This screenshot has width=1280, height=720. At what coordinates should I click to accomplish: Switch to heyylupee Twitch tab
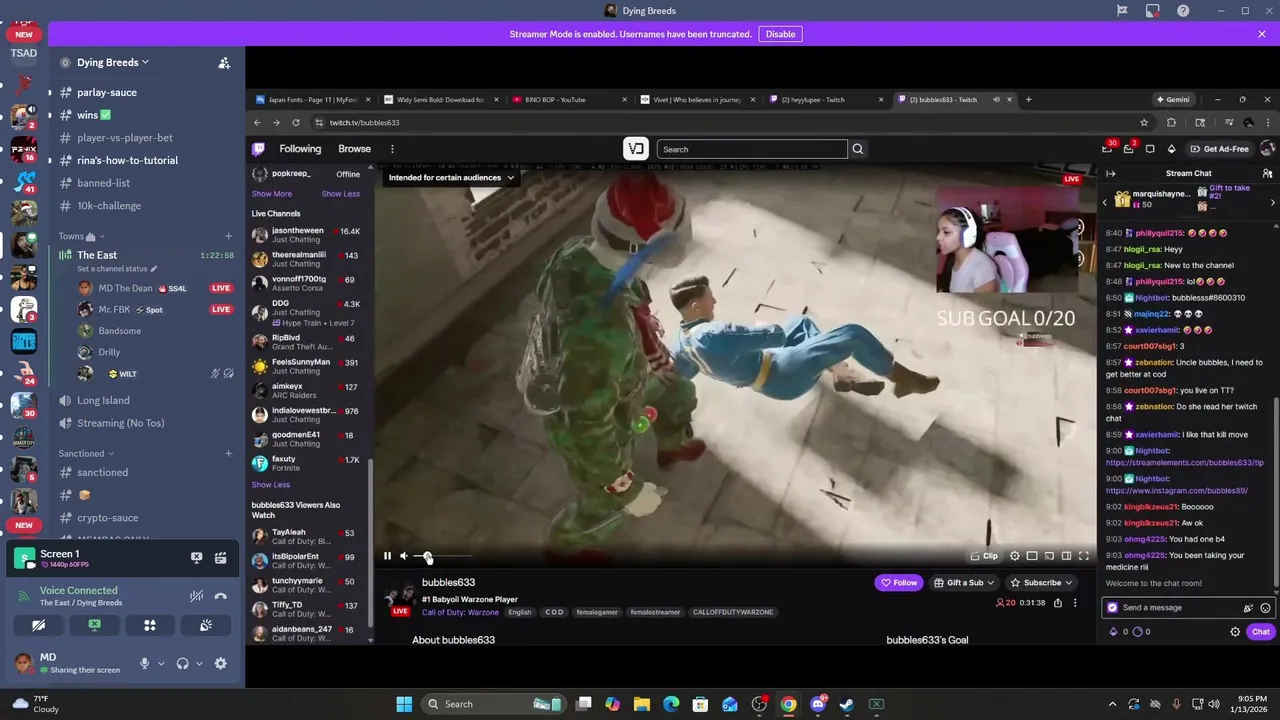point(825,100)
